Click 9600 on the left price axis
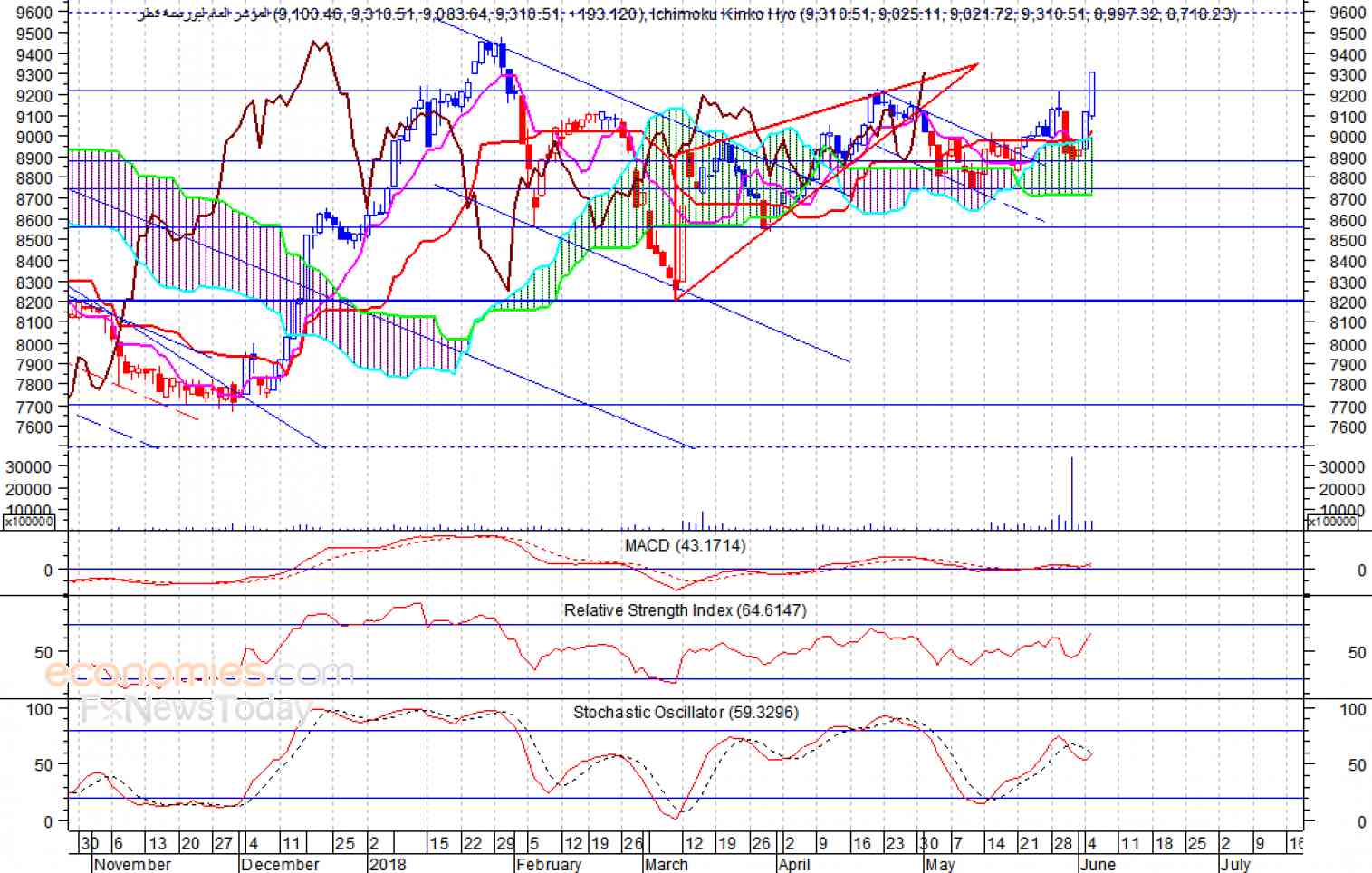1372x873 pixels. click(34, 13)
